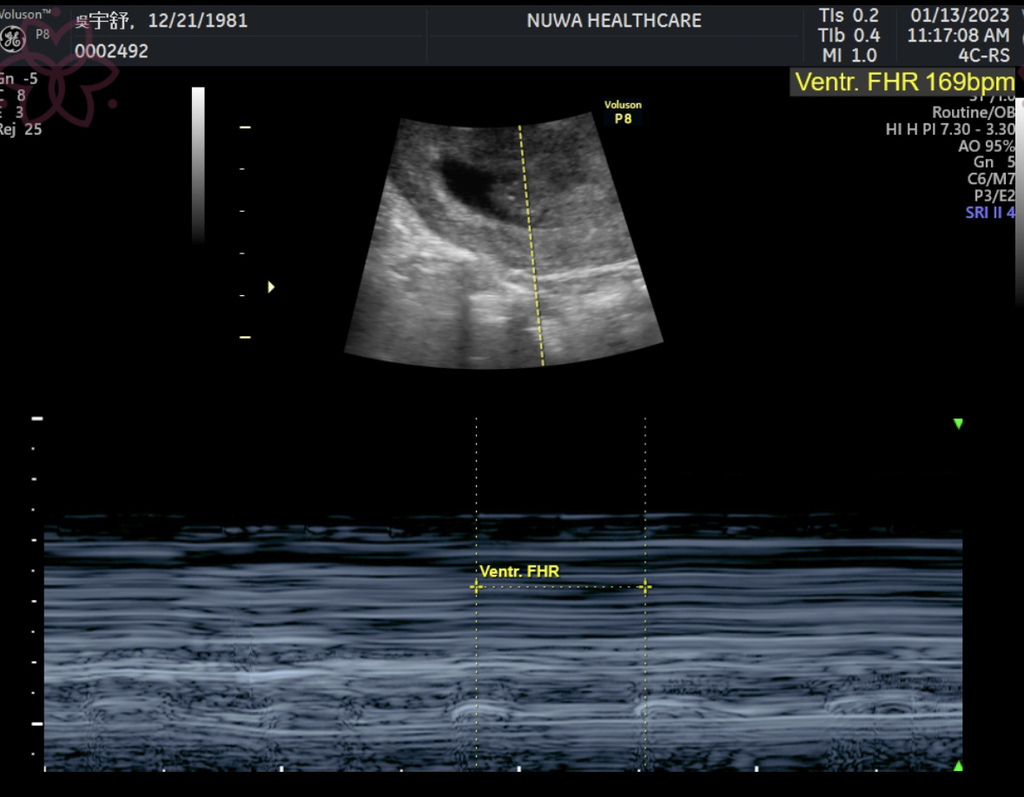Click the green down triangle marker
This screenshot has width=1024, height=797.
[x=958, y=423]
